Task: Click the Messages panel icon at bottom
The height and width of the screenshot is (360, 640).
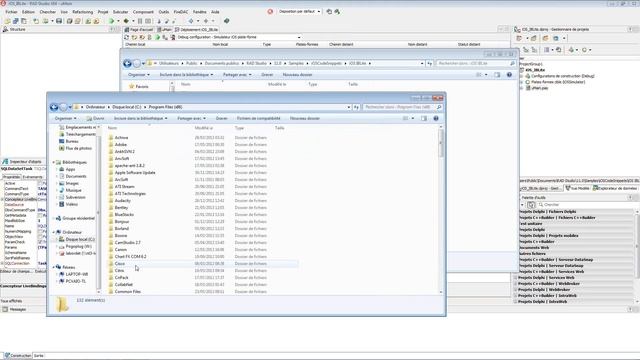Action: coord(5,309)
